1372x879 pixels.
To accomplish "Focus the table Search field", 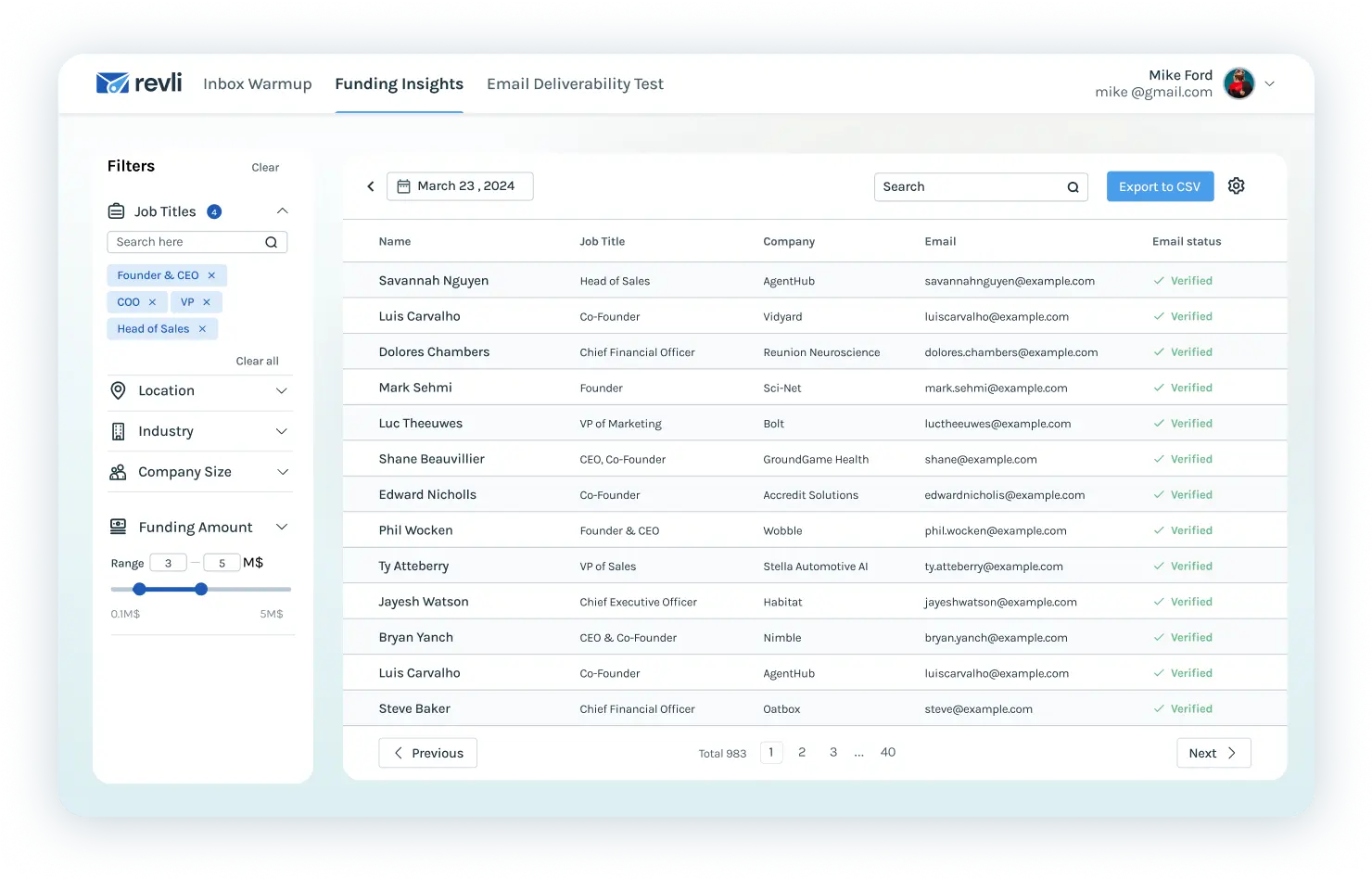I will (x=981, y=186).
